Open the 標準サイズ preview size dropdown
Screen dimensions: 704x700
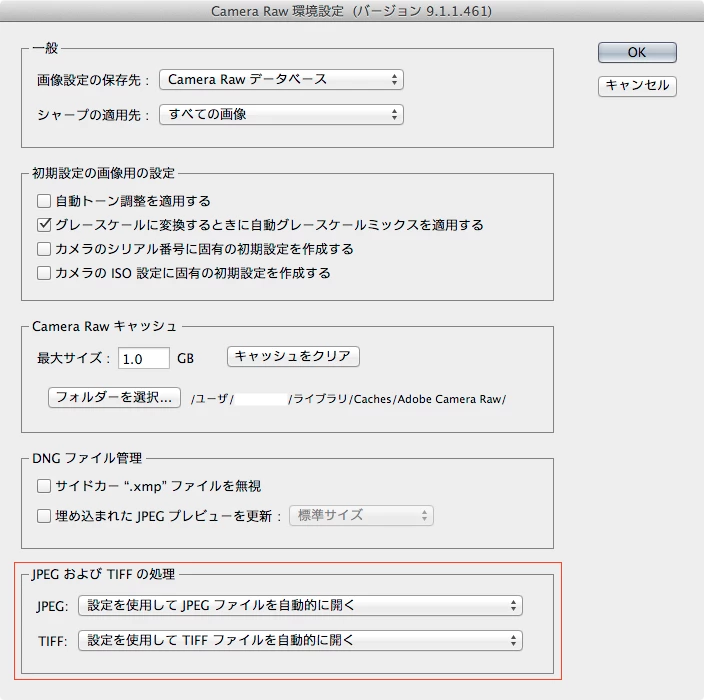[x=361, y=515]
